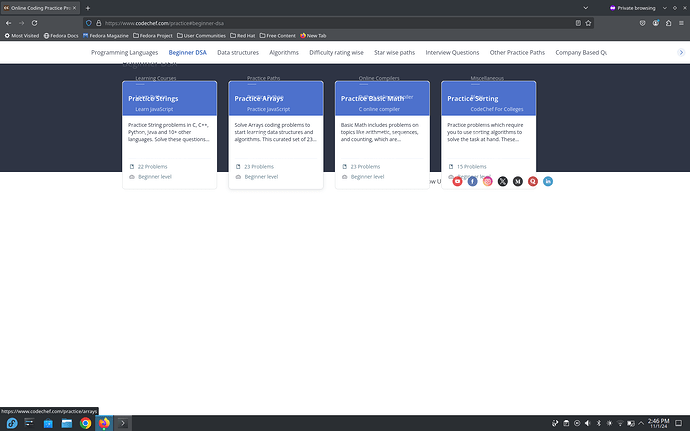Open the Wi-Fi network tray icon
The height and width of the screenshot is (431, 690).
pyautogui.click(x=620, y=423)
